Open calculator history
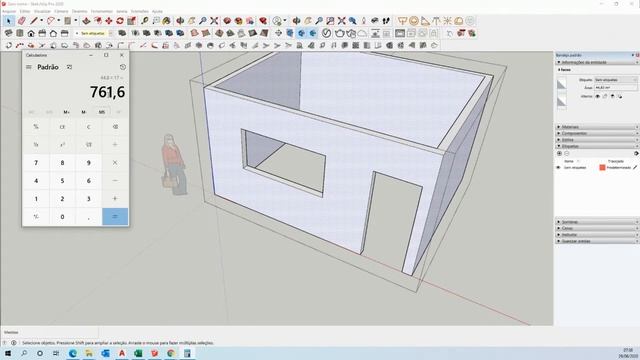Viewport: 640px width, 360px height. (x=122, y=67)
